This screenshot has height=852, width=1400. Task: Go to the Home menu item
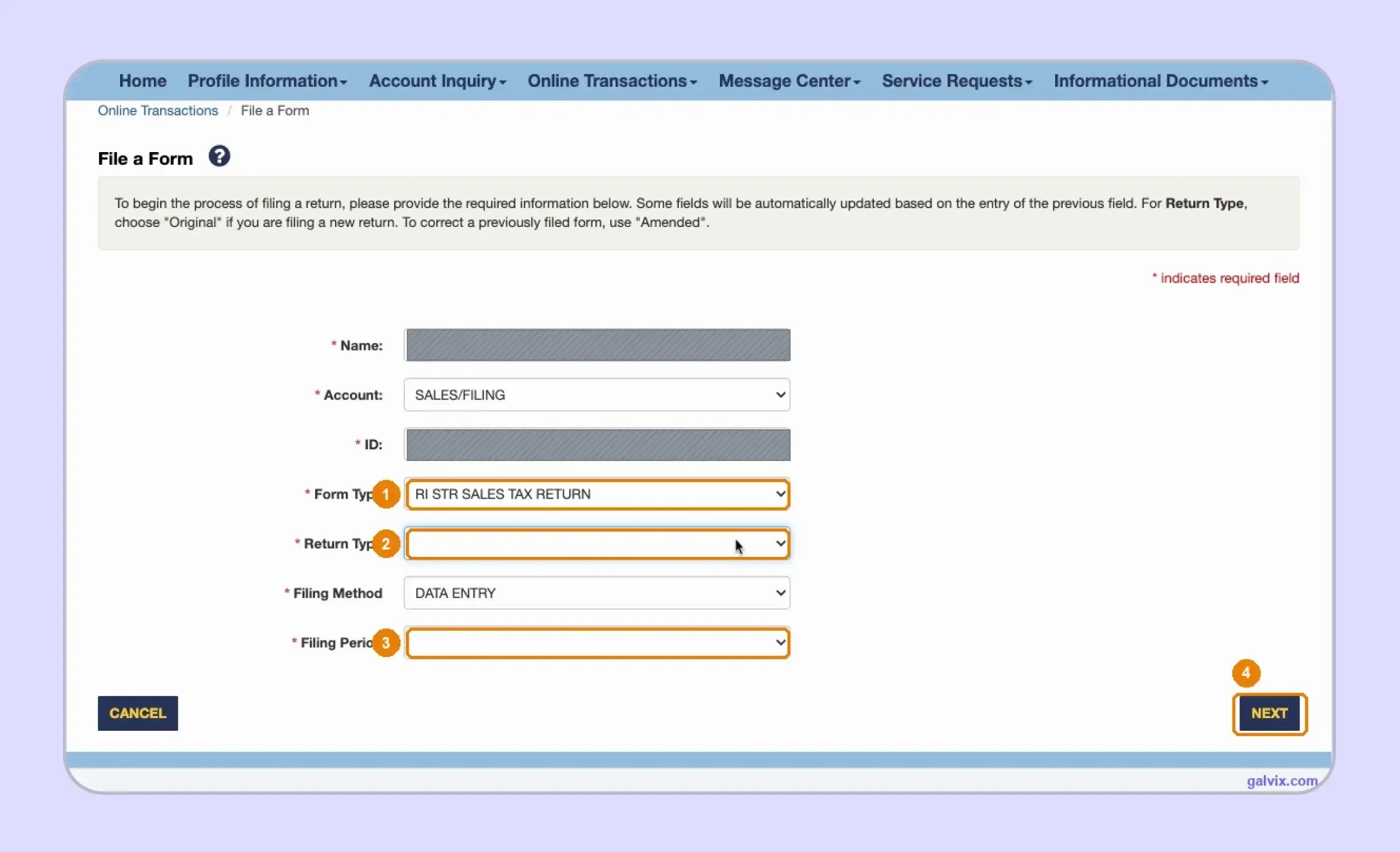pos(142,81)
